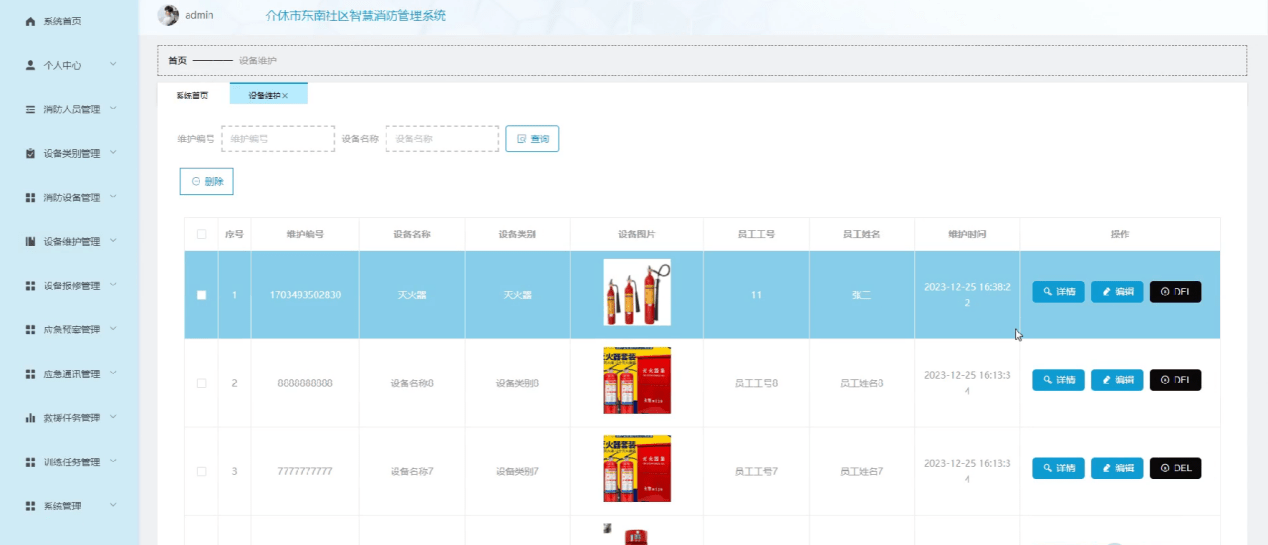Click the time cell 2023-12-25 16:38:22
The image size is (1268, 545).
(x=967, y=294)
